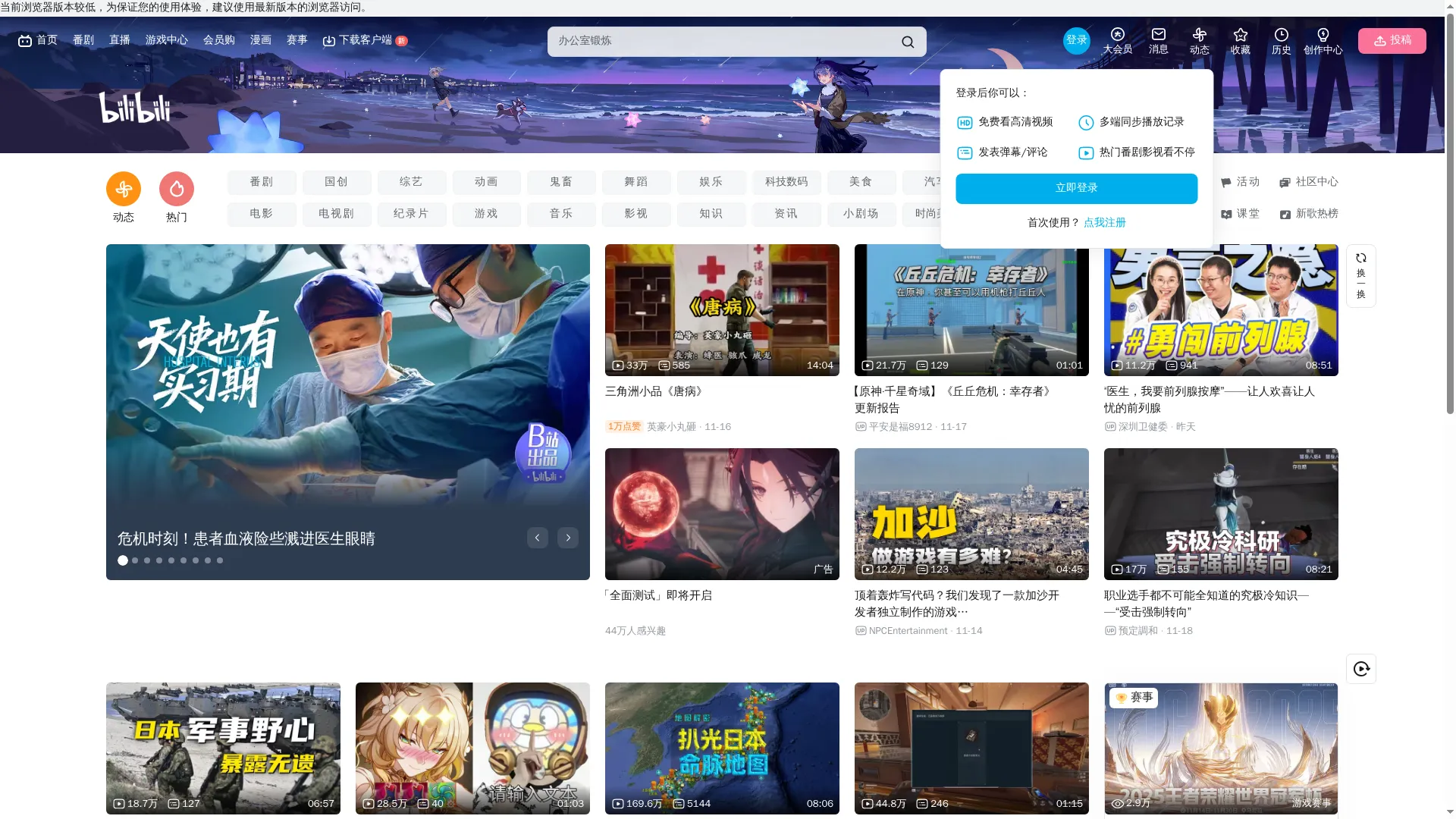
Task: Click the blue 立即登录 button
Action: click(1076, 188)
